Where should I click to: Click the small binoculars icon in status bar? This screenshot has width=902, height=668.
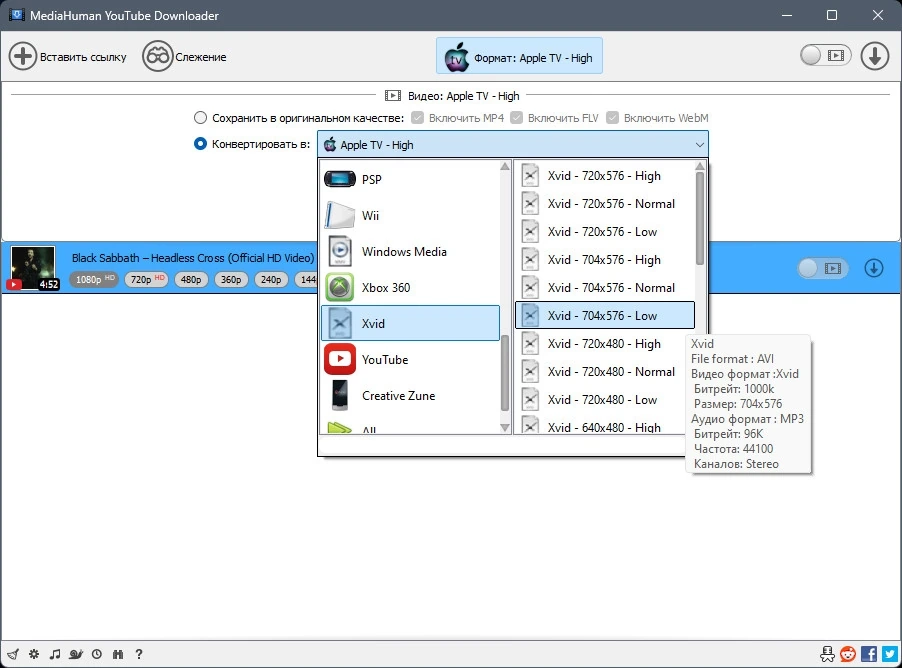[118, 654]
